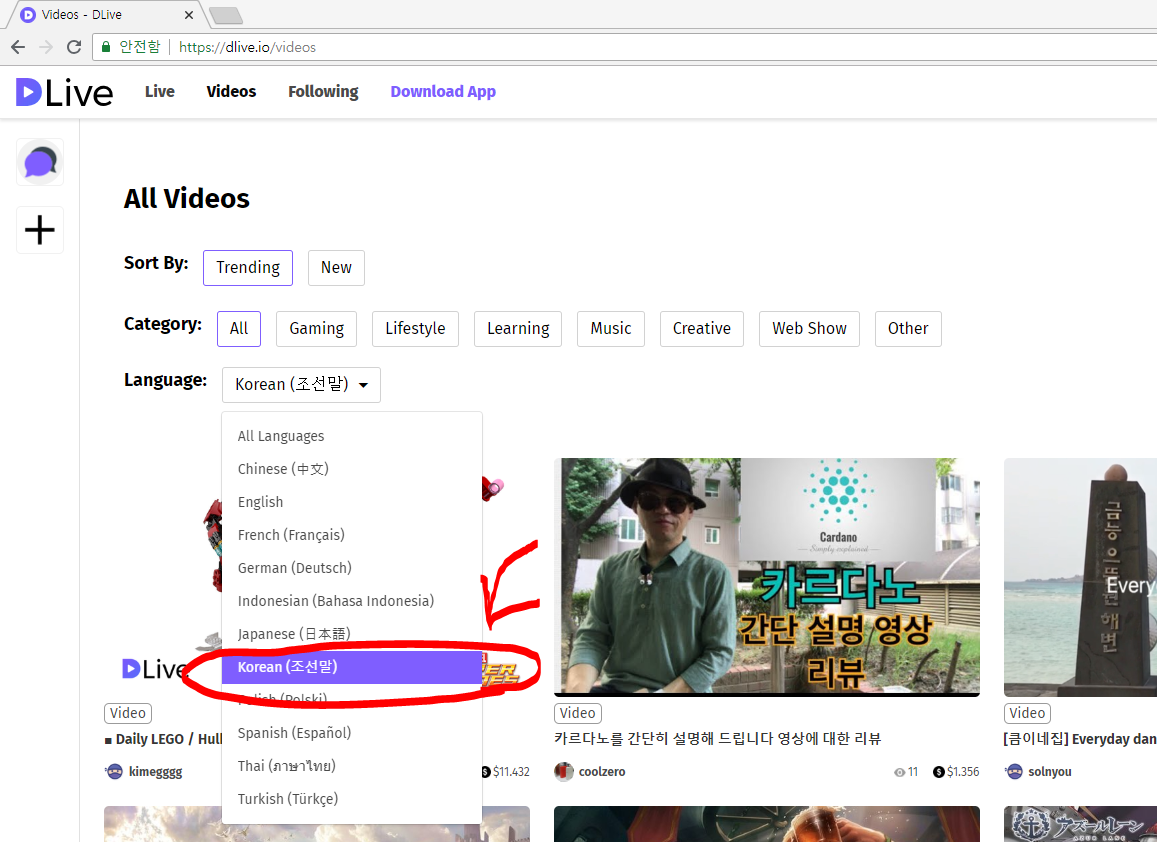Viewport: 1157px width, 842px height.
Task: Click solnyou's avatar icon
Action: (x=1015, y=772)
